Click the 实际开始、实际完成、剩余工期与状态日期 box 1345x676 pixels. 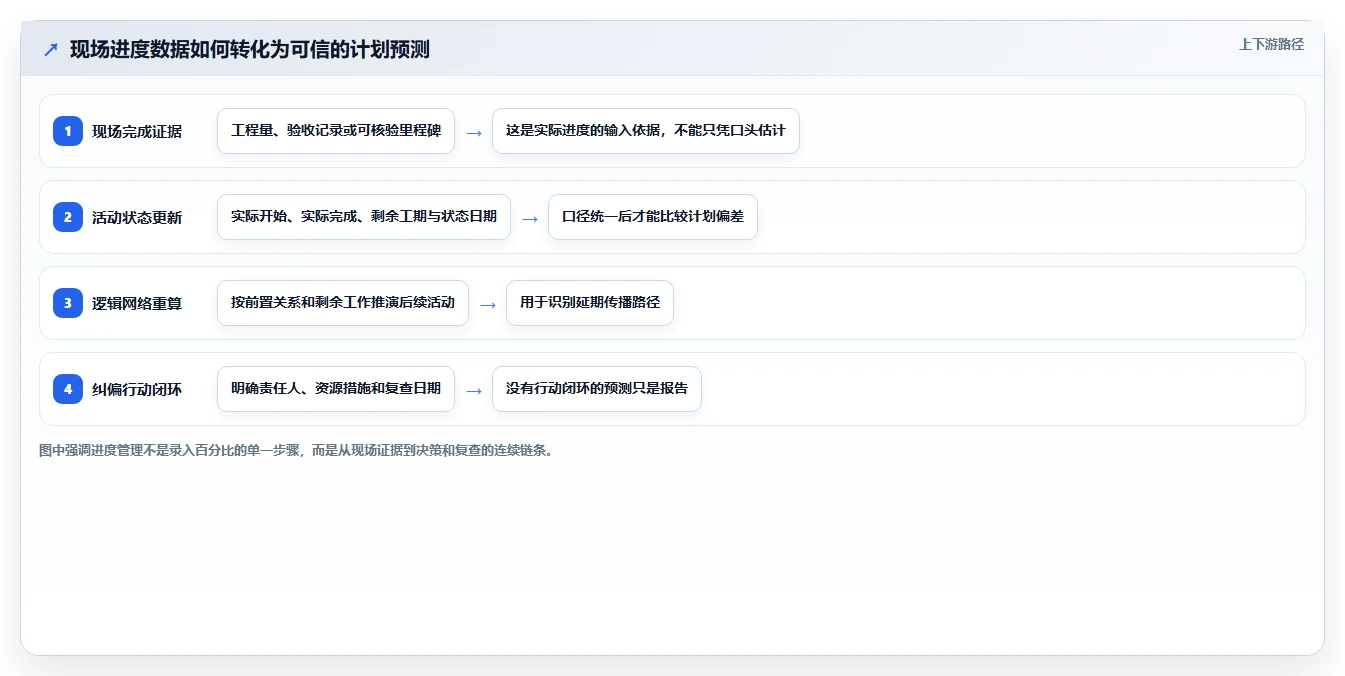[364, 217]
